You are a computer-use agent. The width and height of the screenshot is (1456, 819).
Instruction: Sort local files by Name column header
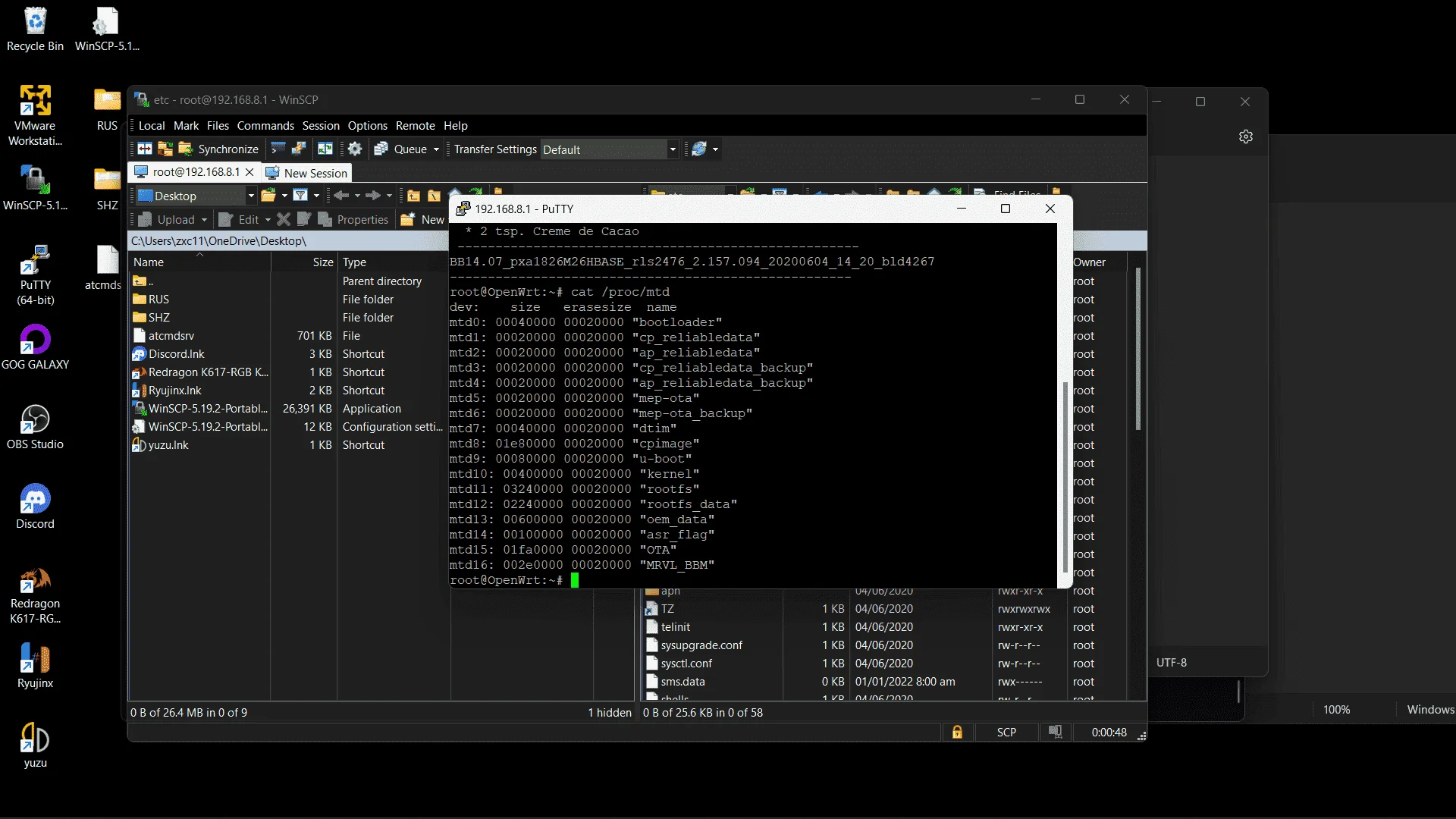200,262
